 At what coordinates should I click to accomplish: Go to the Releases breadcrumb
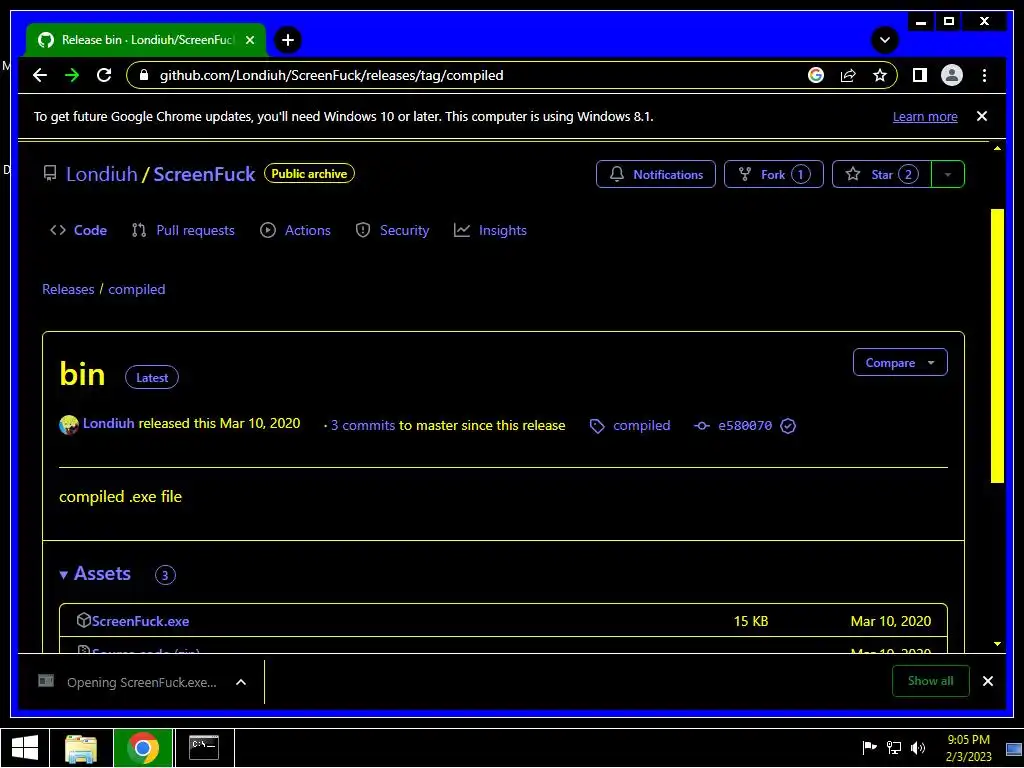coord(68,289)
